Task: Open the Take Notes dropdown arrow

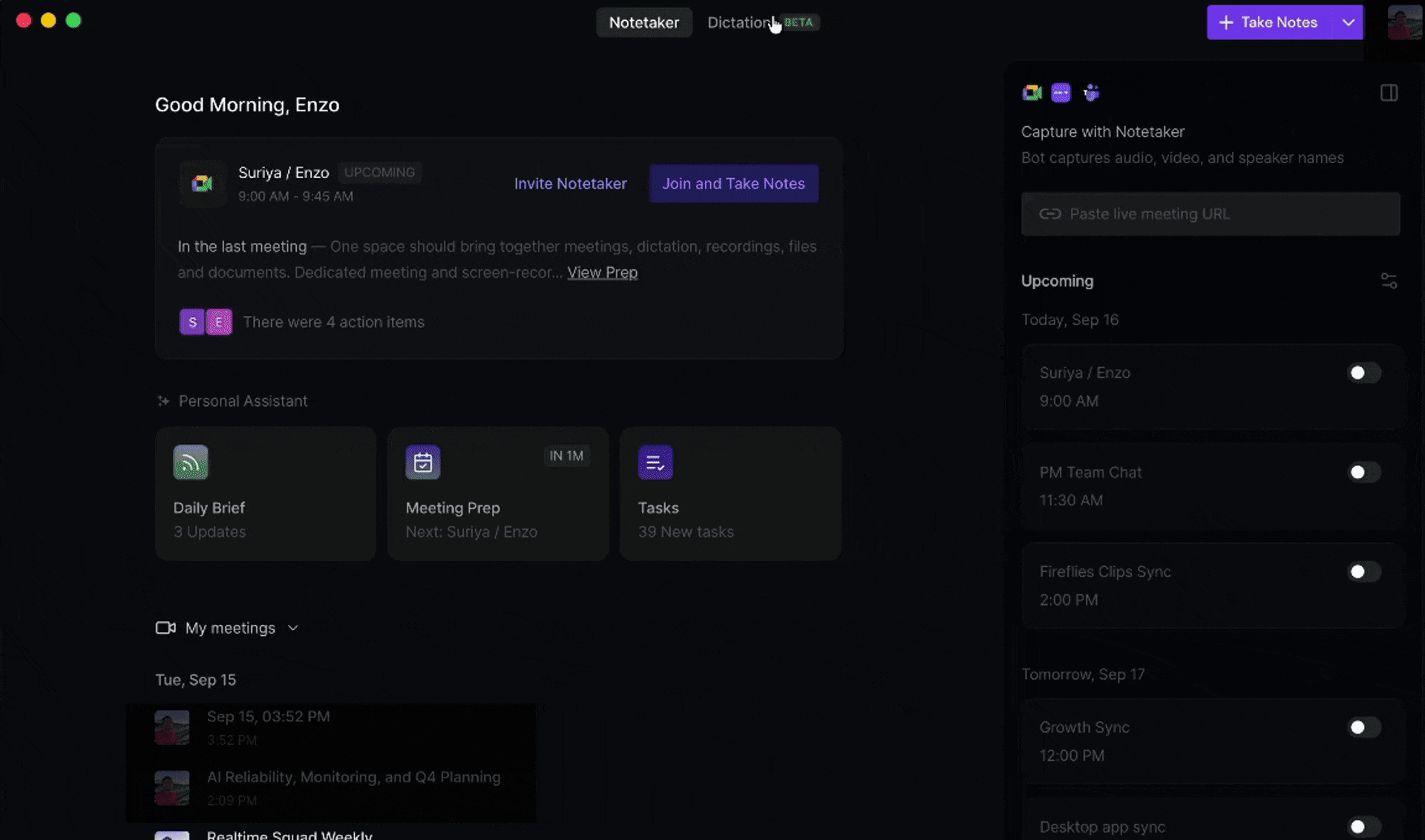Action: coord(1348,22)
